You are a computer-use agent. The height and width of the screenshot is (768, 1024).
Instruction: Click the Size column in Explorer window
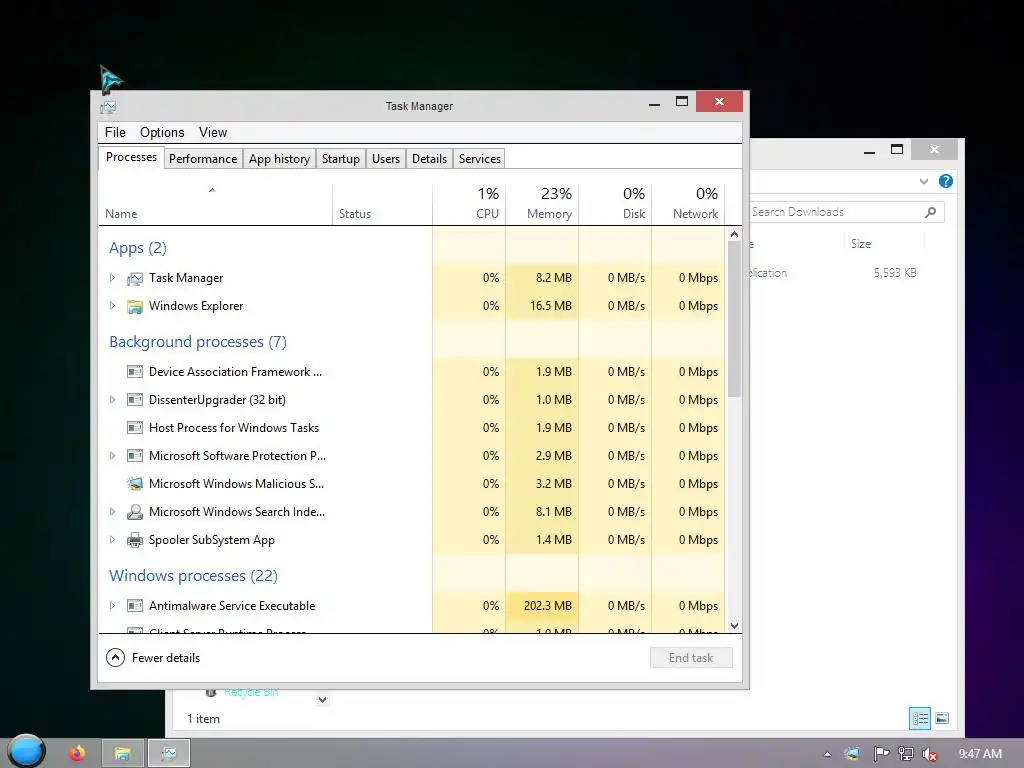(884, 244)
